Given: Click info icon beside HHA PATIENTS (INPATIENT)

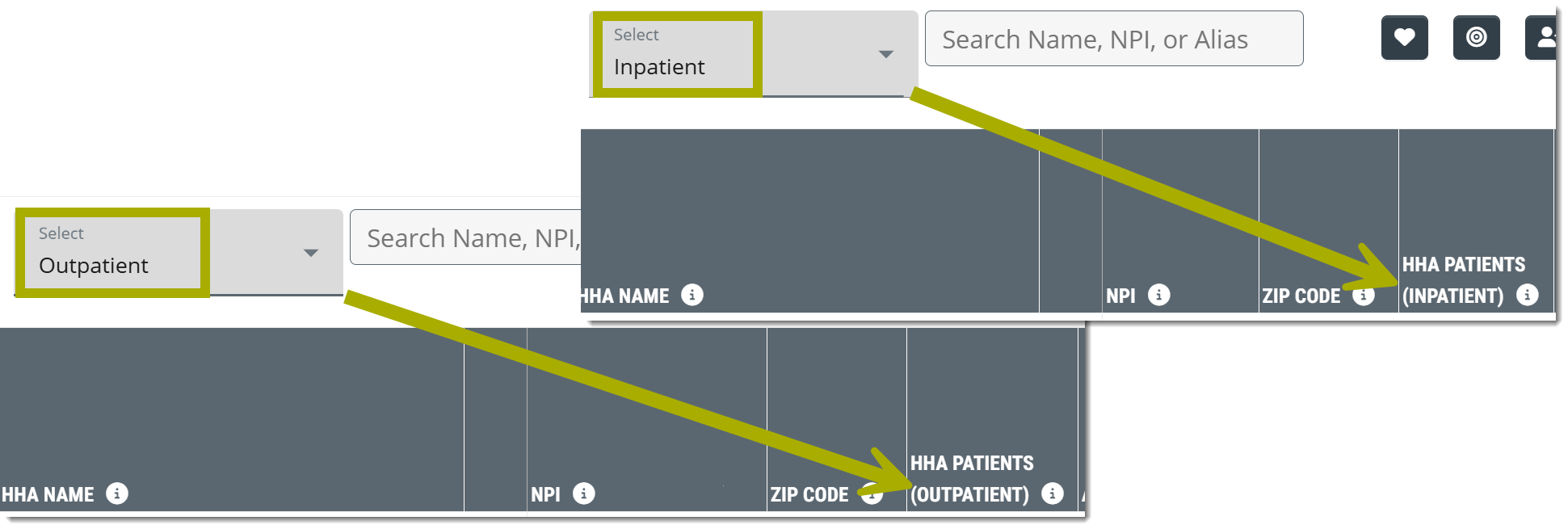Looking at the screenshot, I should point(1527,295).
